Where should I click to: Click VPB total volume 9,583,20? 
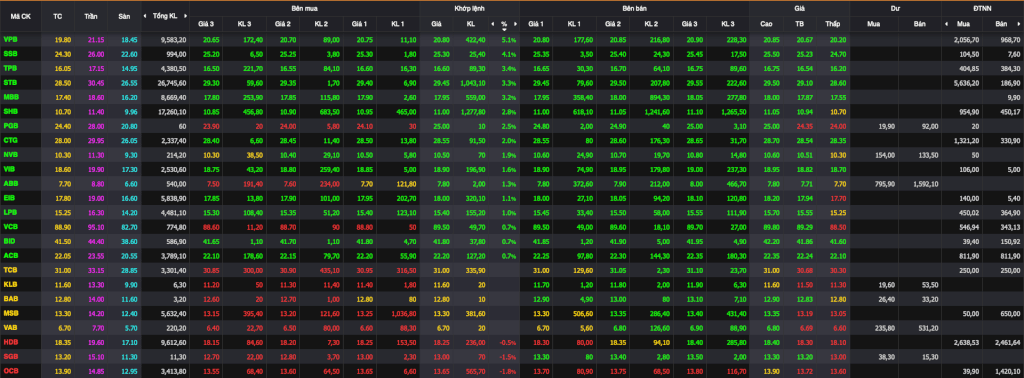[174, 40]
